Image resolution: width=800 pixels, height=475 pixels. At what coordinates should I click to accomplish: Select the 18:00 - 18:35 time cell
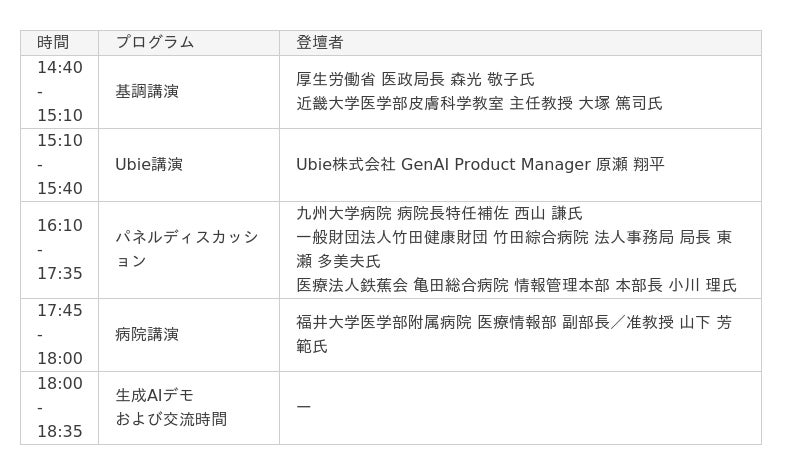[x=59, y=408]
